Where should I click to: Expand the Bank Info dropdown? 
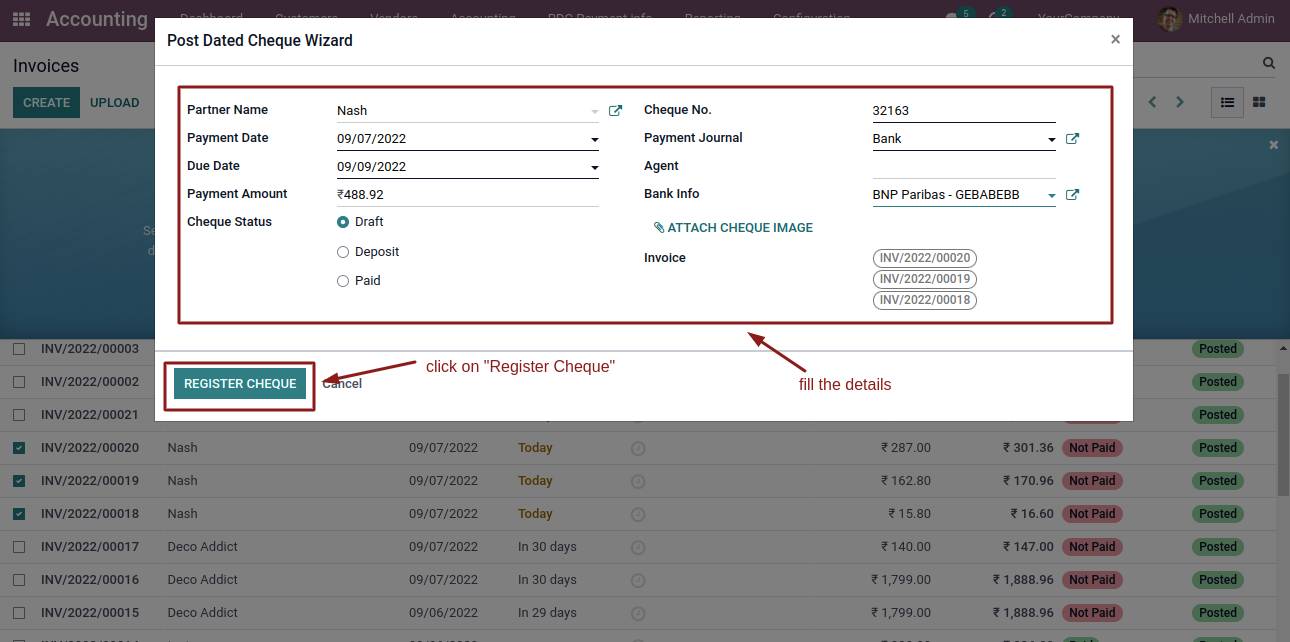point(1051,196)
